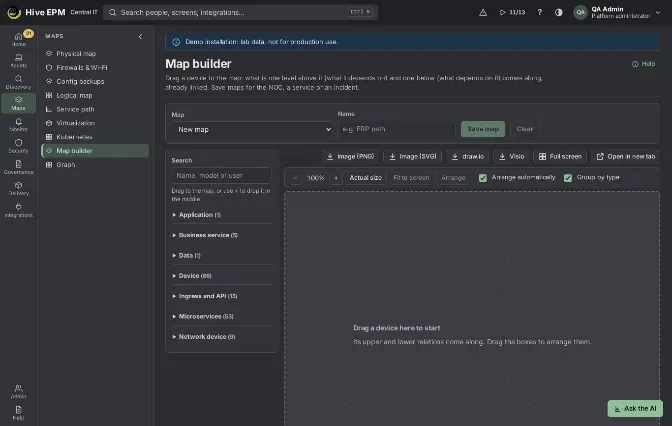Click Fit to screen

(411, 178)
